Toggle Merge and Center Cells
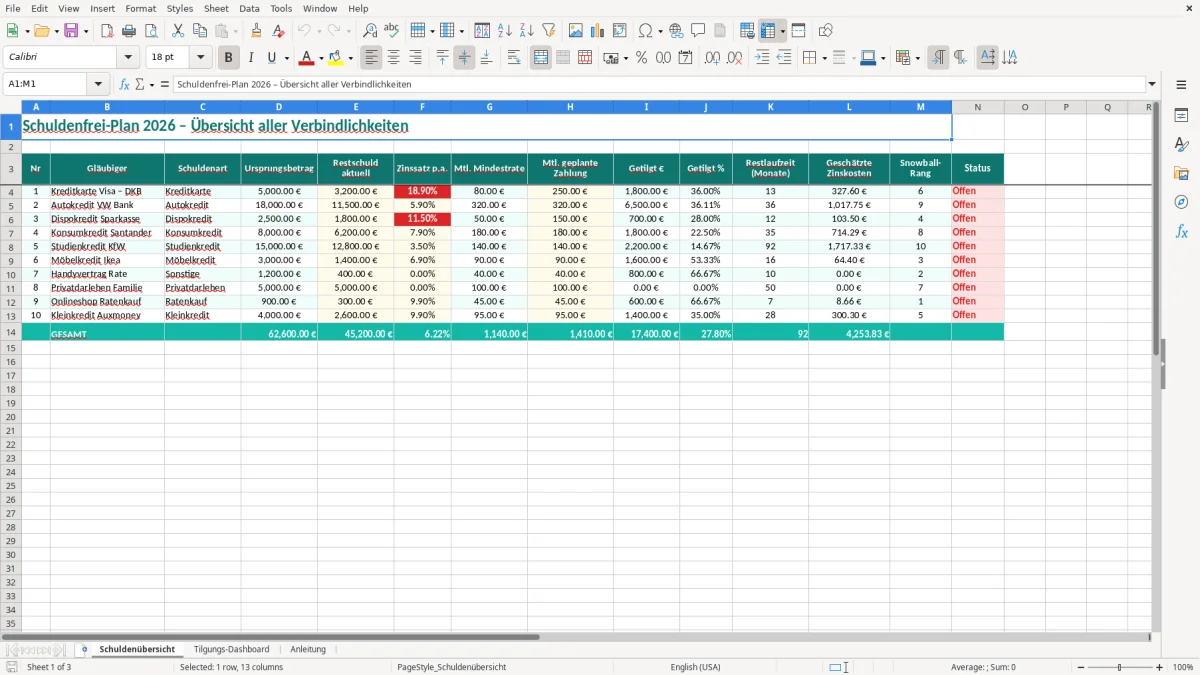 [541, 58]
